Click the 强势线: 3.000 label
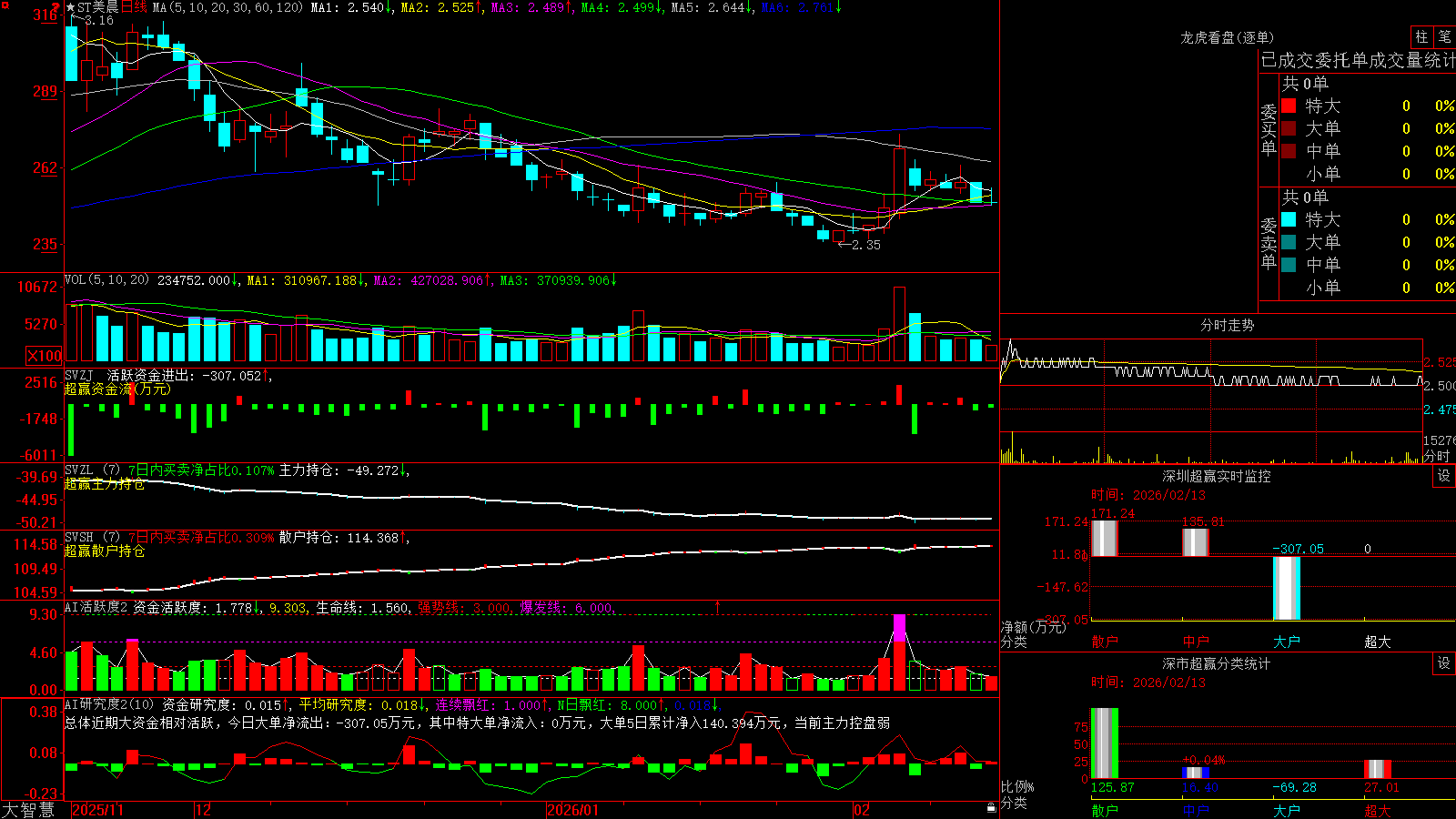This screenshot has width=1456, height=819. 464,607
